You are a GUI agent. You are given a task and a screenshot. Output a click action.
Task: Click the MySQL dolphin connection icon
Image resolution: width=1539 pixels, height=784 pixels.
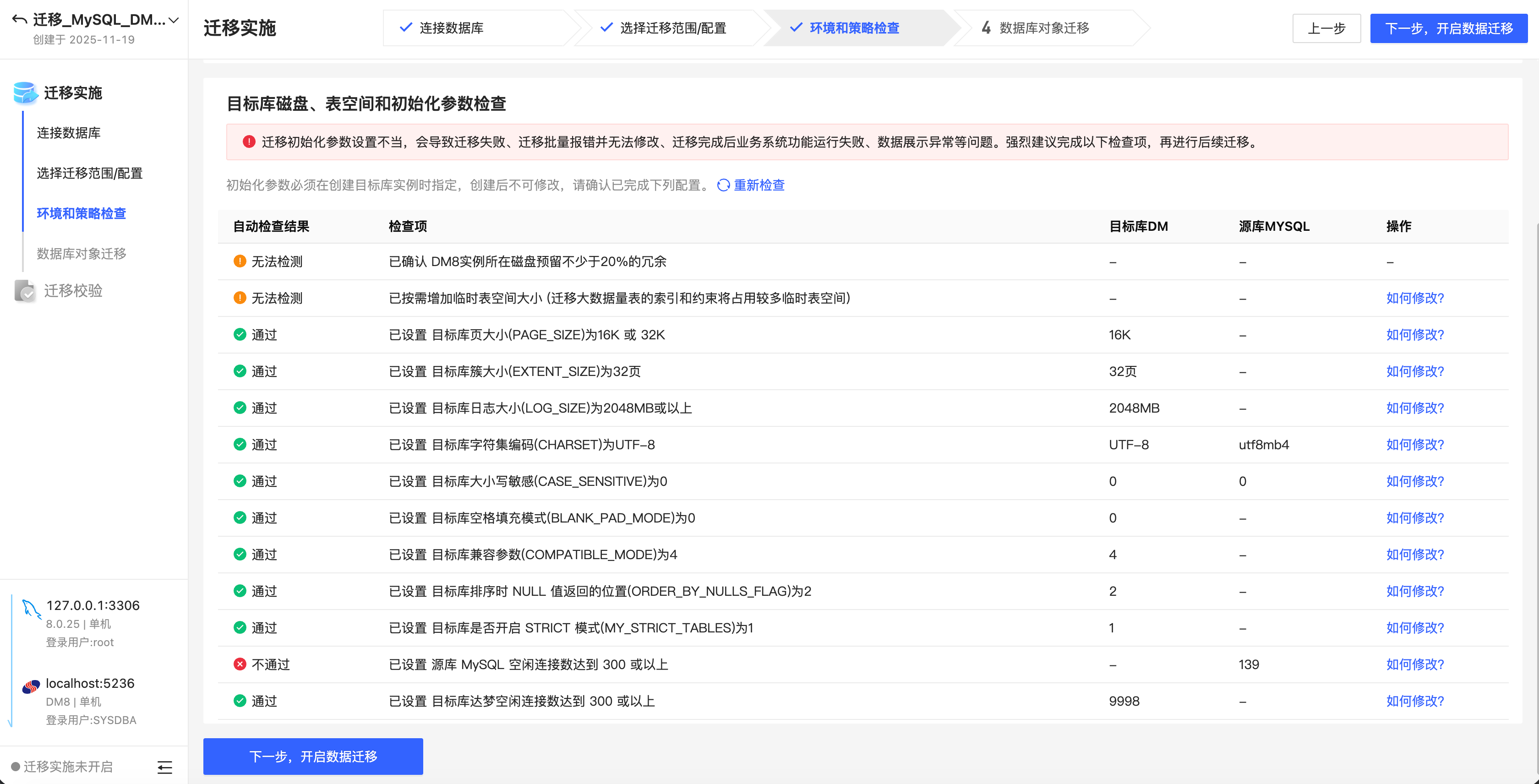pos(31,609)
